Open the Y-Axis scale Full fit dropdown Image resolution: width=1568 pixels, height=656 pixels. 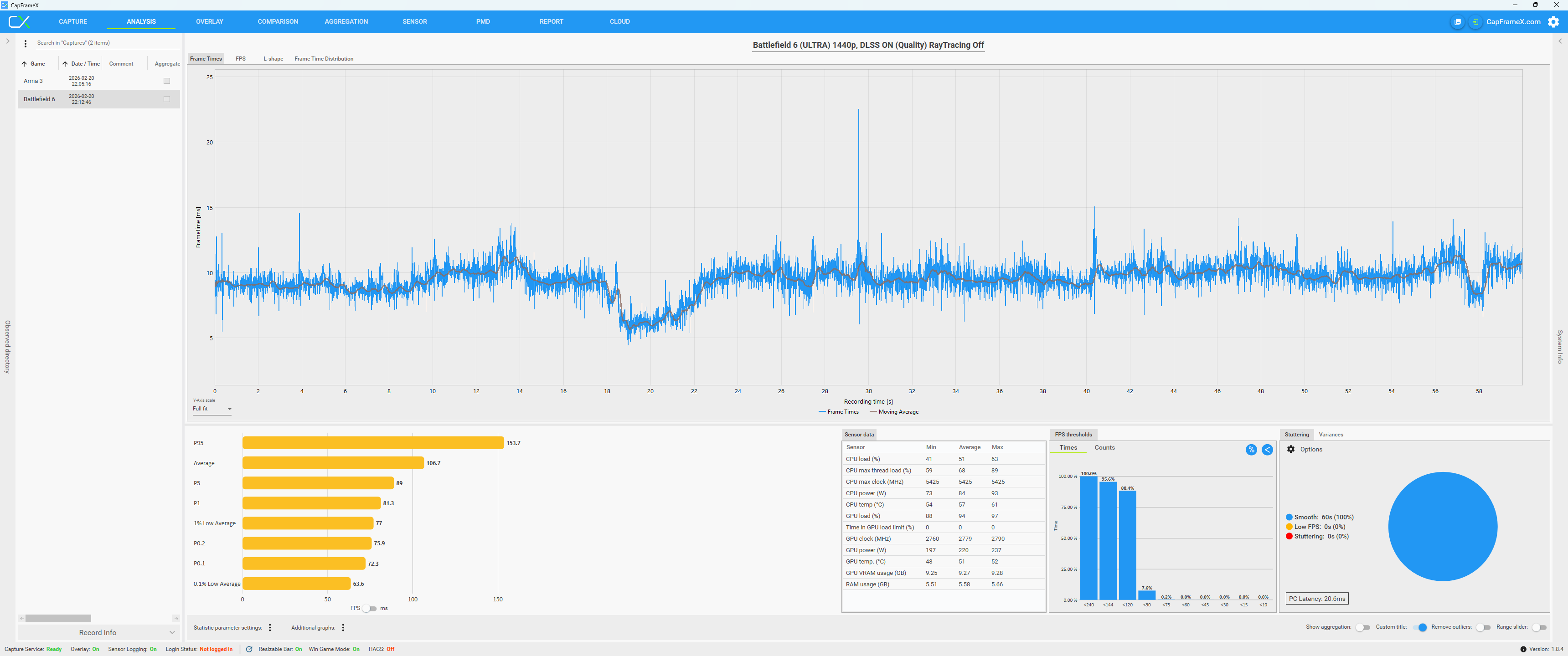tap(212, 409)
